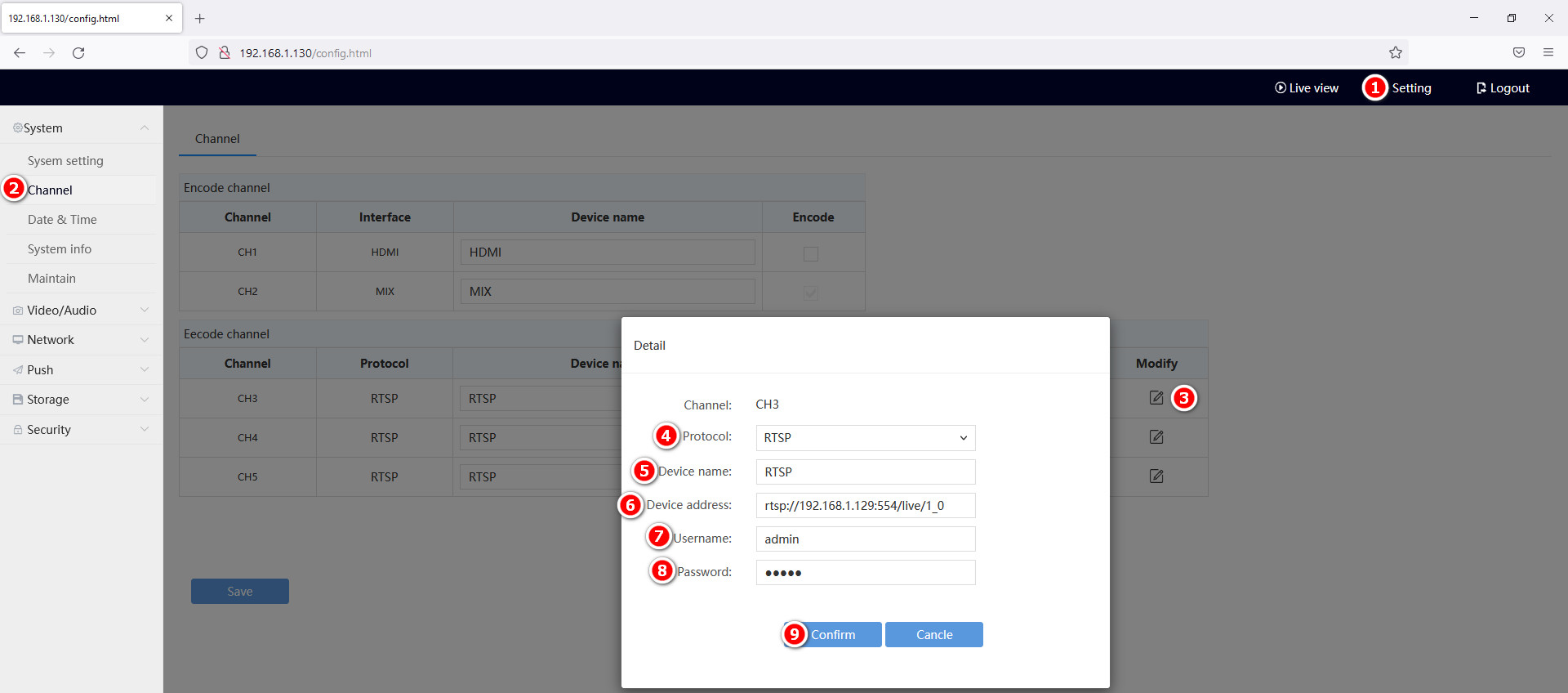Expand the Network sidebar section
Viewport: 1568px width, 693px height.
80,340
